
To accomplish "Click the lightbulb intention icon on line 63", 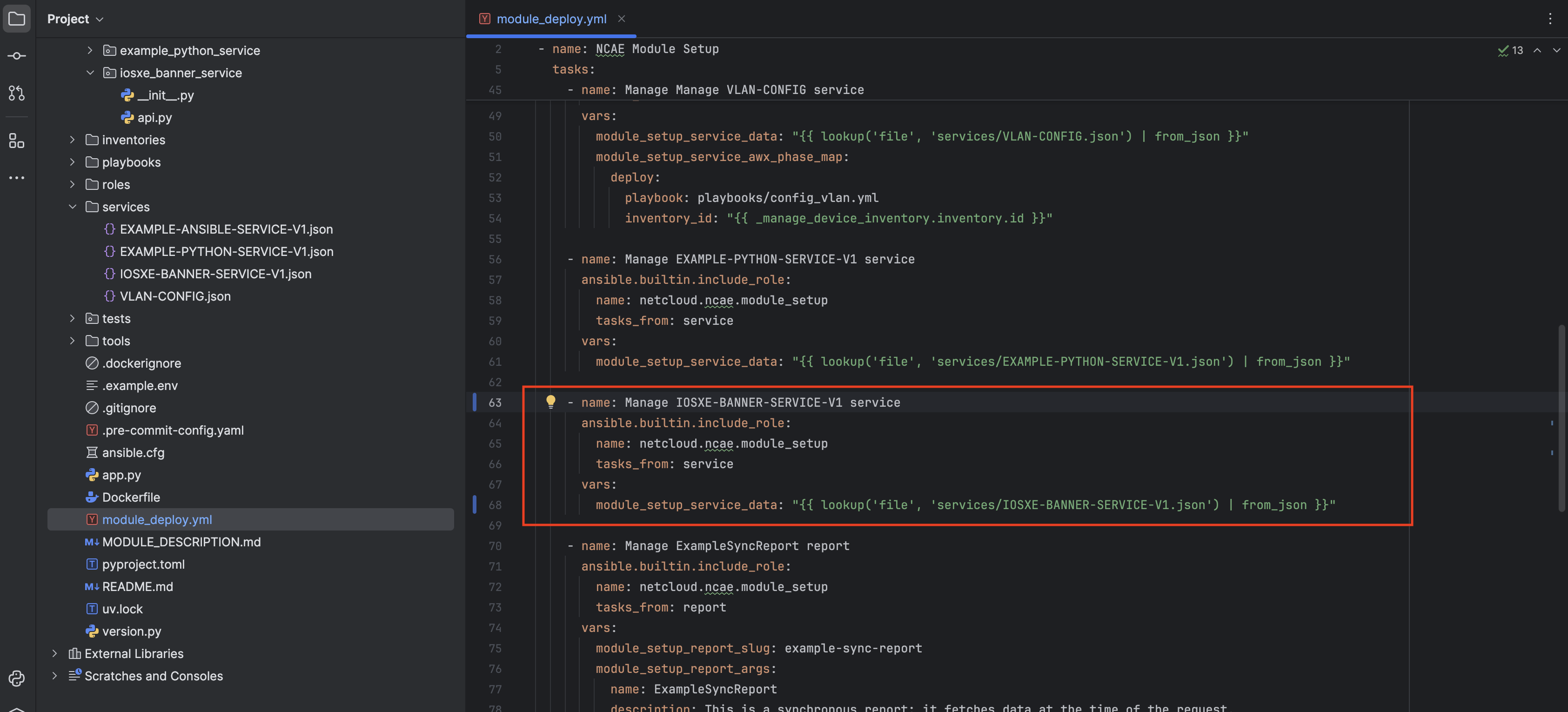I will click(550, 402).
